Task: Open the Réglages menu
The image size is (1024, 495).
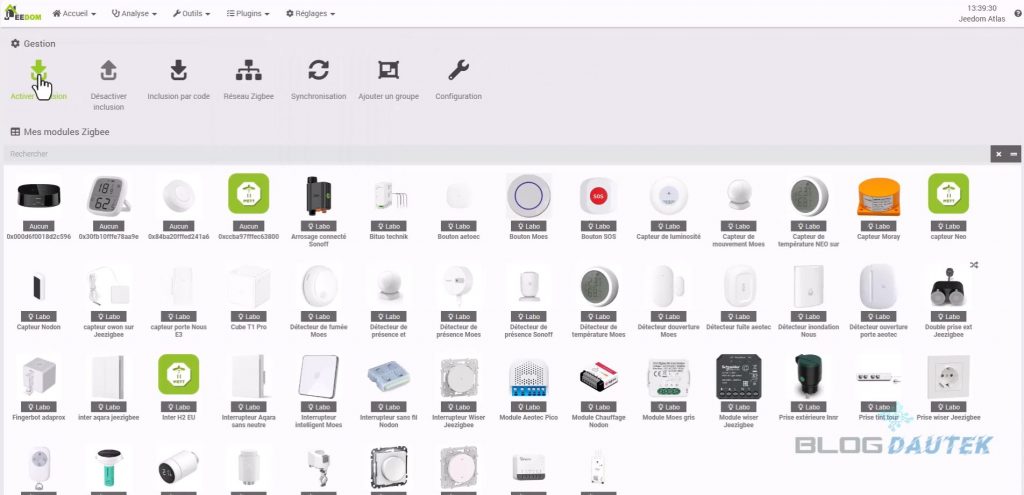Action: (310, 14)
